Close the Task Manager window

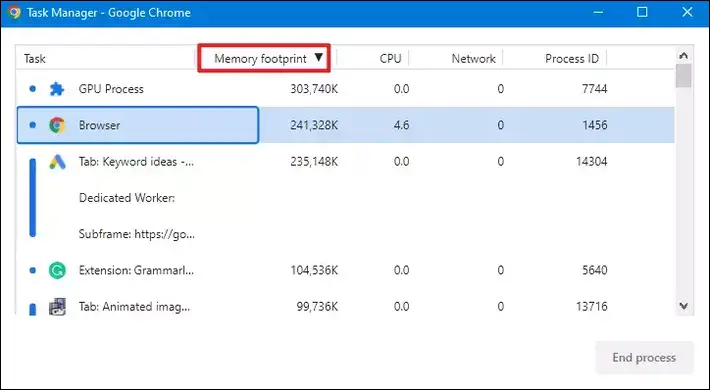point(687,12)
